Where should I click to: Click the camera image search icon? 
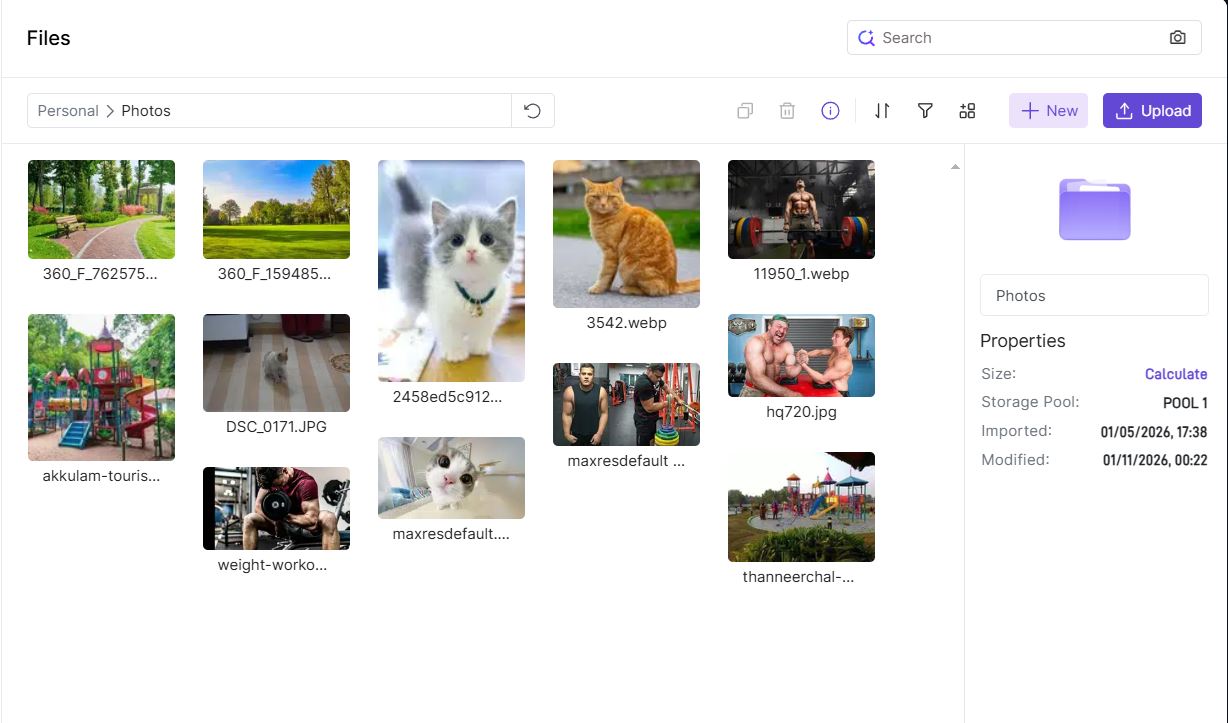click(1177, 38)
